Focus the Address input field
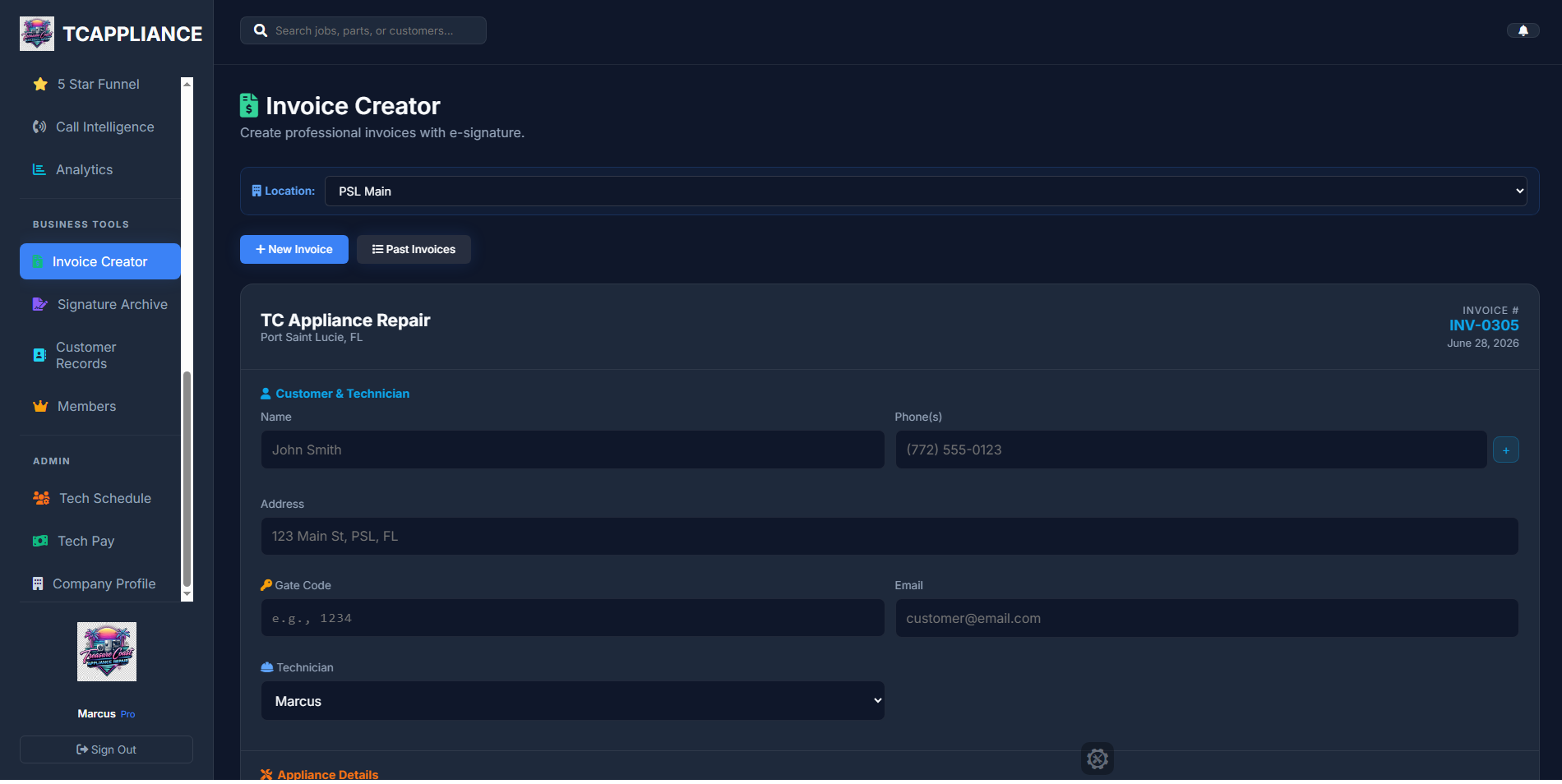 890,536
